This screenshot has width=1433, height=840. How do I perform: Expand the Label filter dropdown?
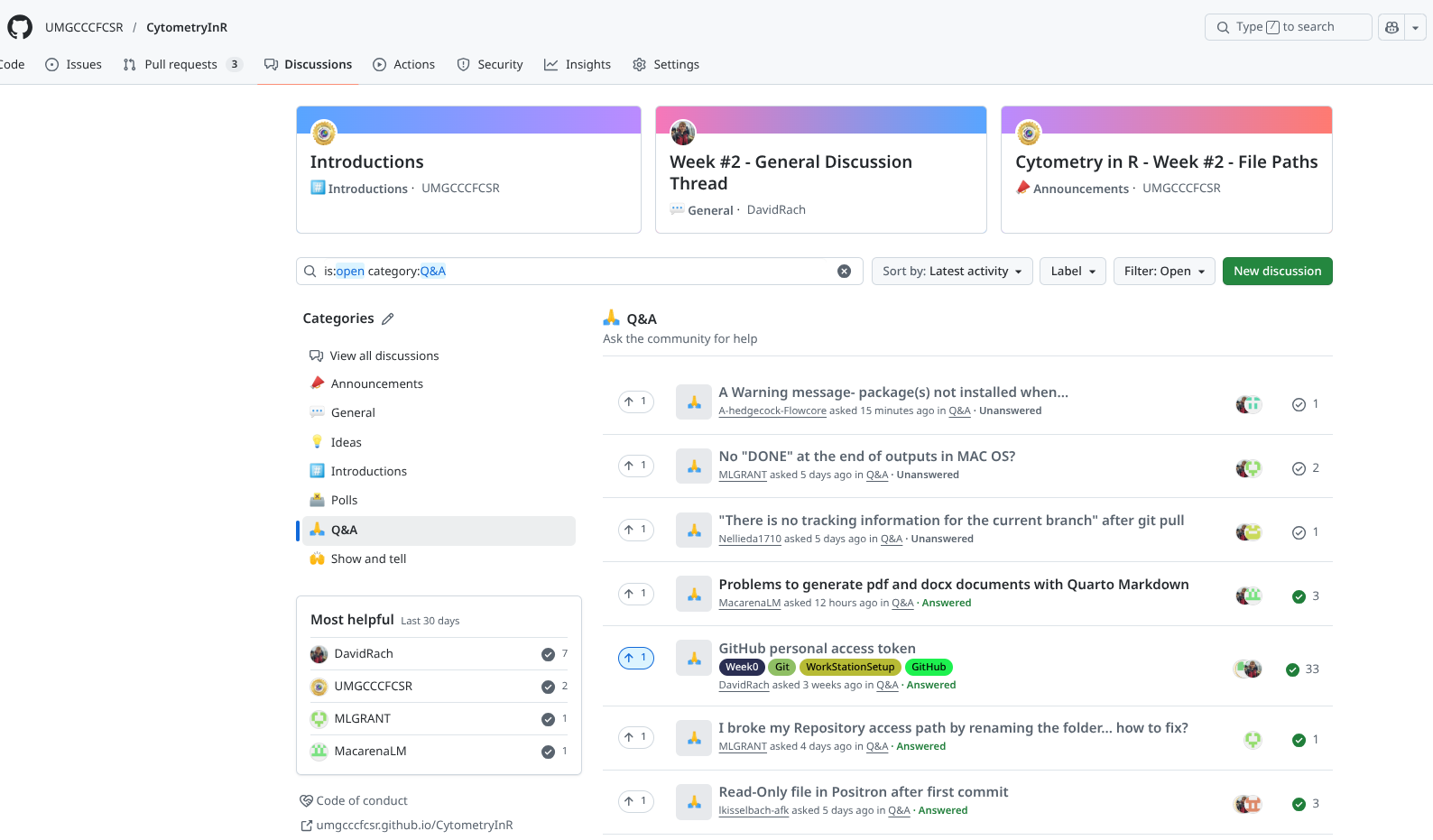pos(1072,272)
